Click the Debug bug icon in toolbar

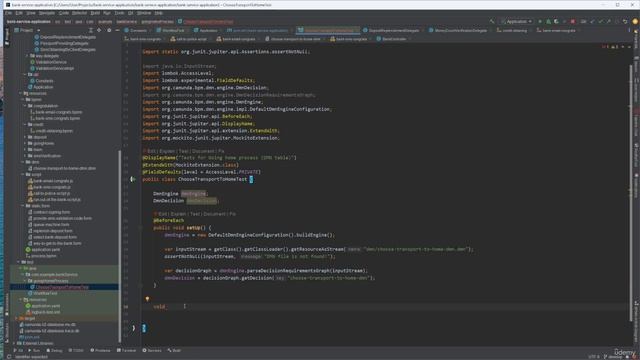pyautogui.click(x=548, y=22)
